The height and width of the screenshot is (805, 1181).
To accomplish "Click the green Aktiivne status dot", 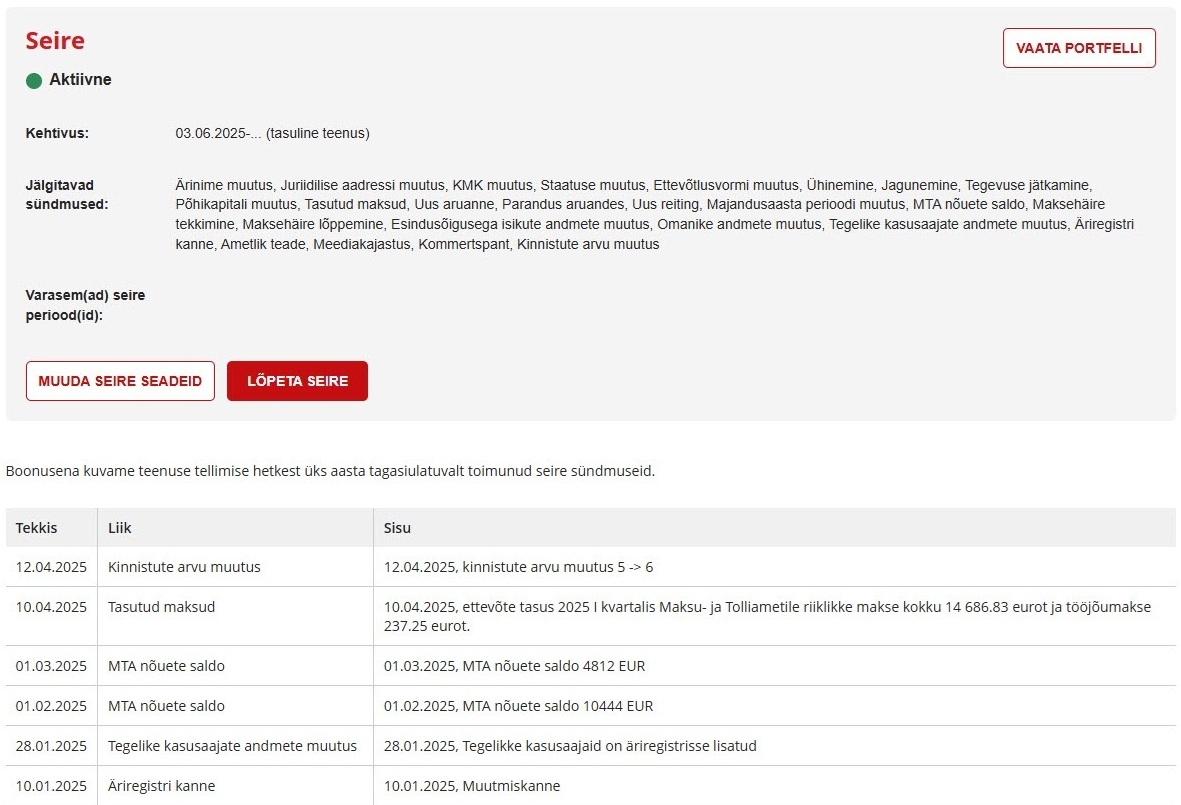I will tap(34, 80).
